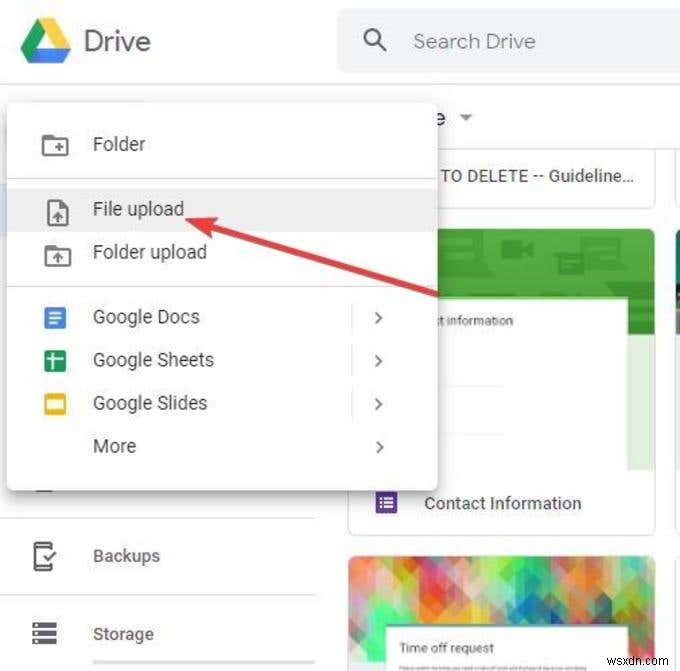The height and width of the screenshot is (671, 680).
Task: Choose Google Docs menu entry
Action: (x=222, y=317)
